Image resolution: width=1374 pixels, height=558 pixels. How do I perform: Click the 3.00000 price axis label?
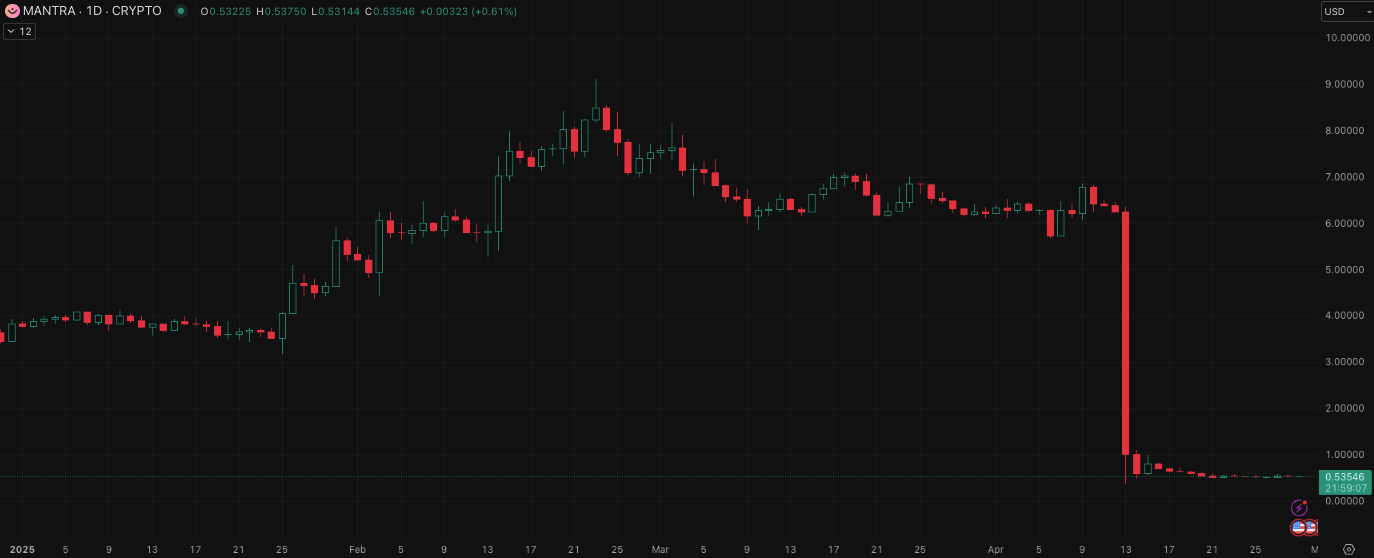(1345, 362)
